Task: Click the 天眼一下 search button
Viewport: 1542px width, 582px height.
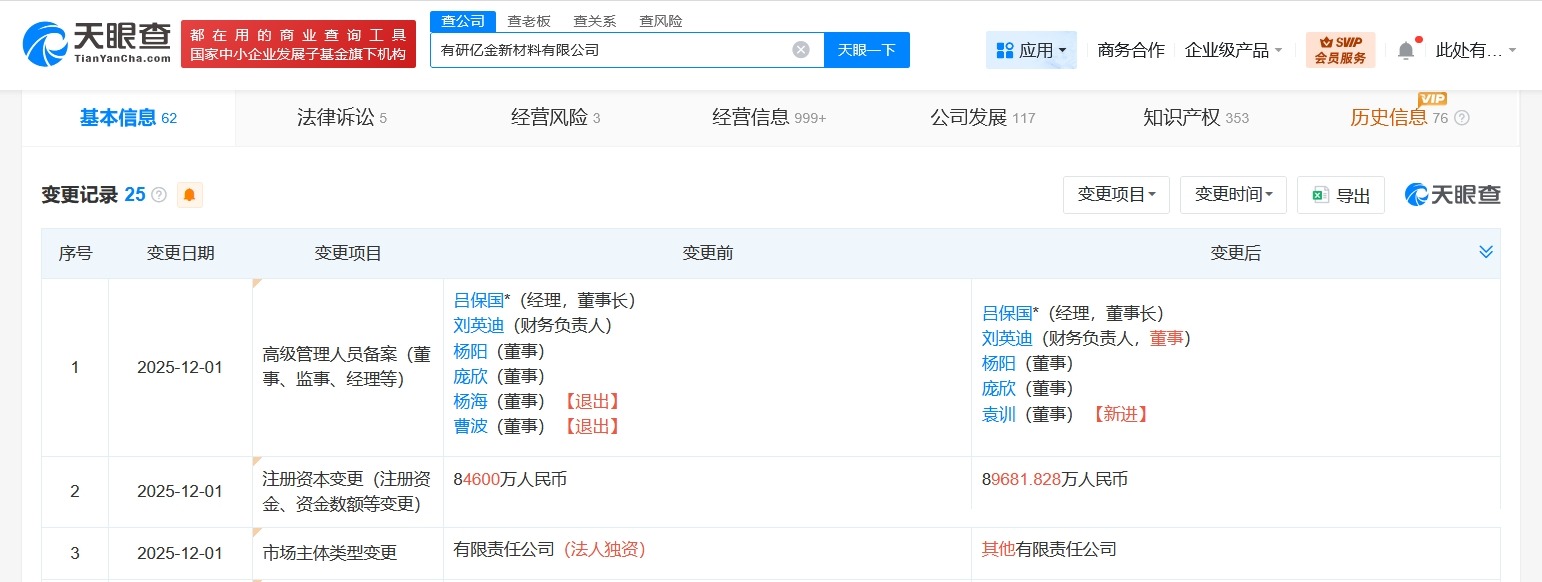Action: (867, 49)
